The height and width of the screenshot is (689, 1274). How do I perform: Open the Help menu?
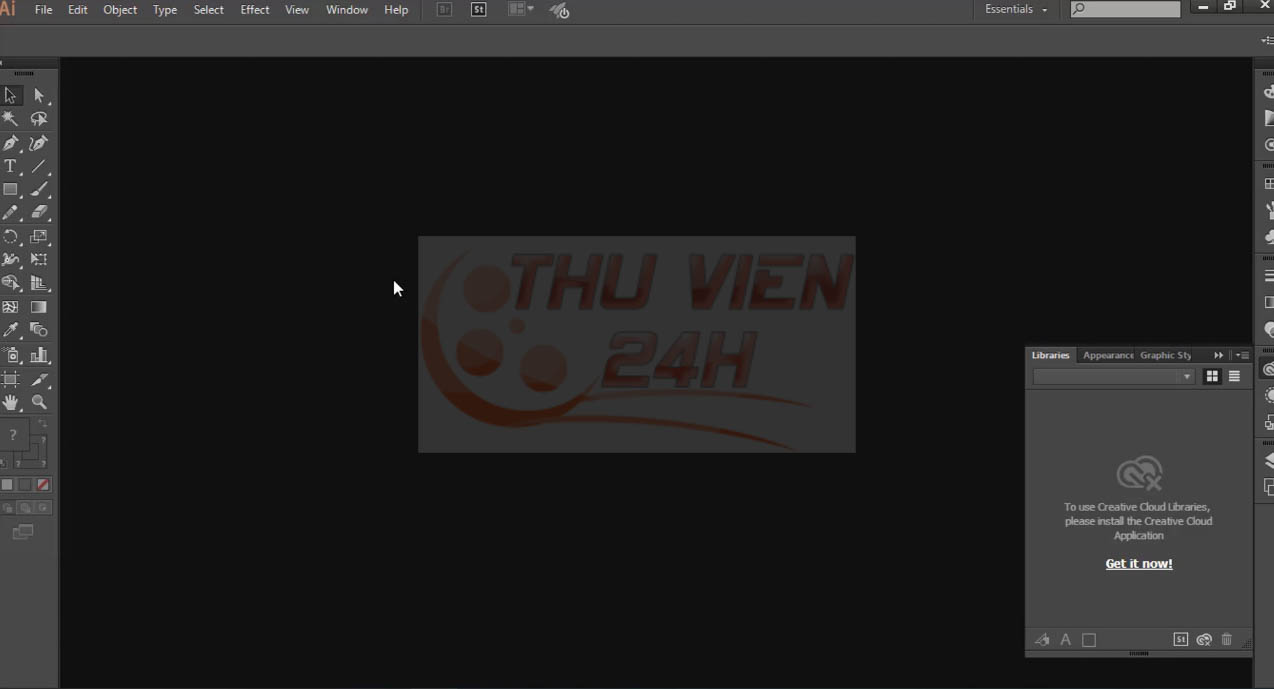click(x=396, y=10)
